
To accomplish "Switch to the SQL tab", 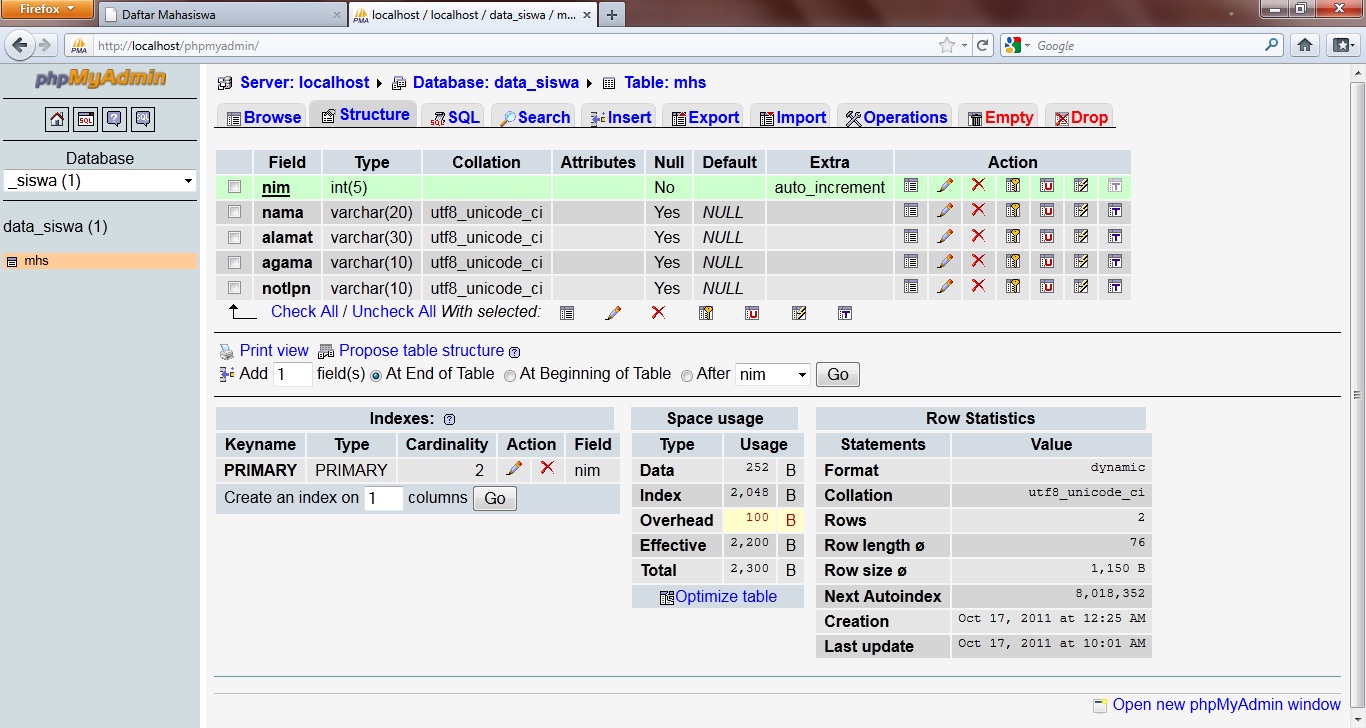I will (x=454, y=116).
